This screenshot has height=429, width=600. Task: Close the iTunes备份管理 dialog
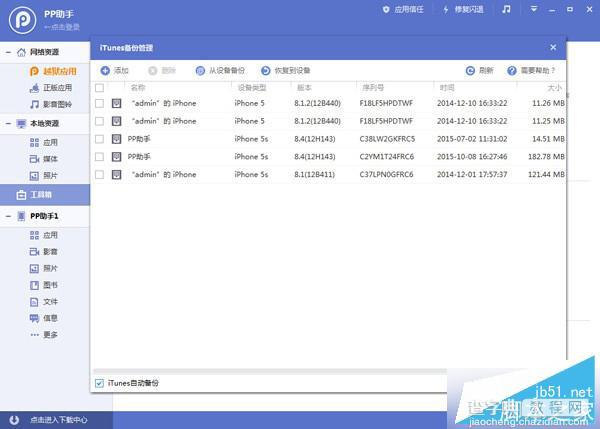tap(553, 47)
